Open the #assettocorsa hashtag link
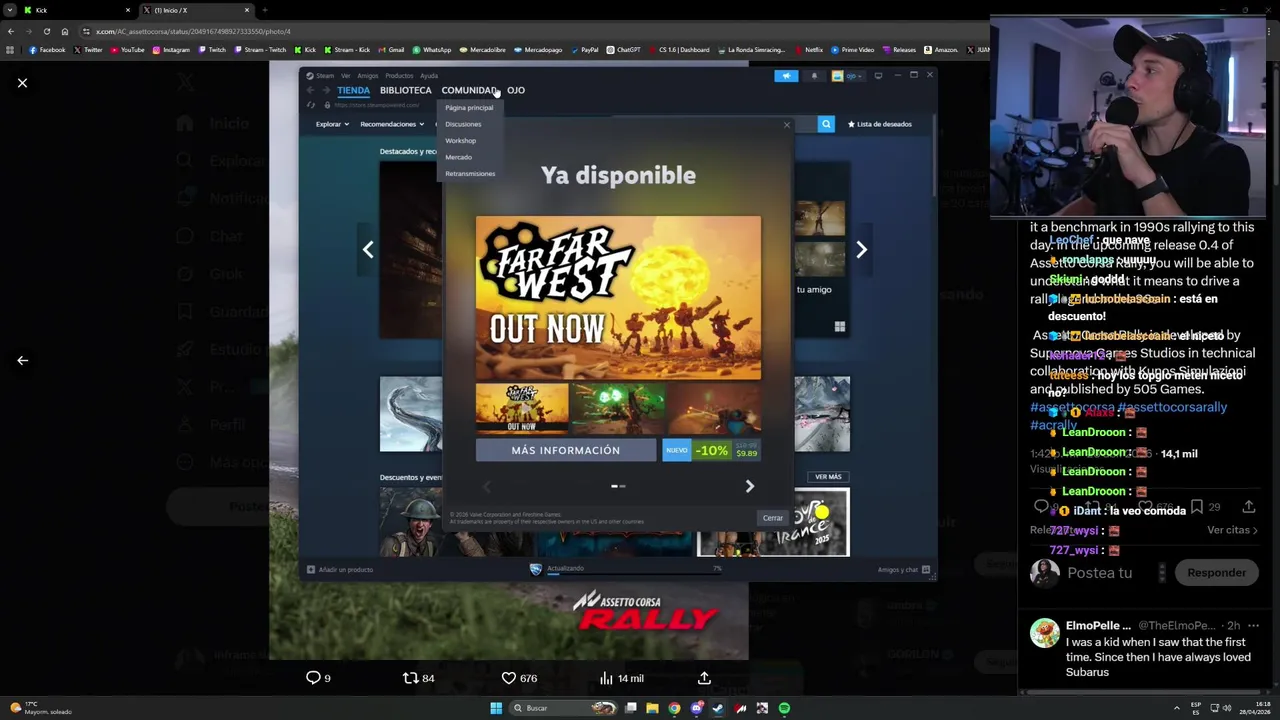The width and height of the screenshot is (1280, 720). coord(1072,407)
